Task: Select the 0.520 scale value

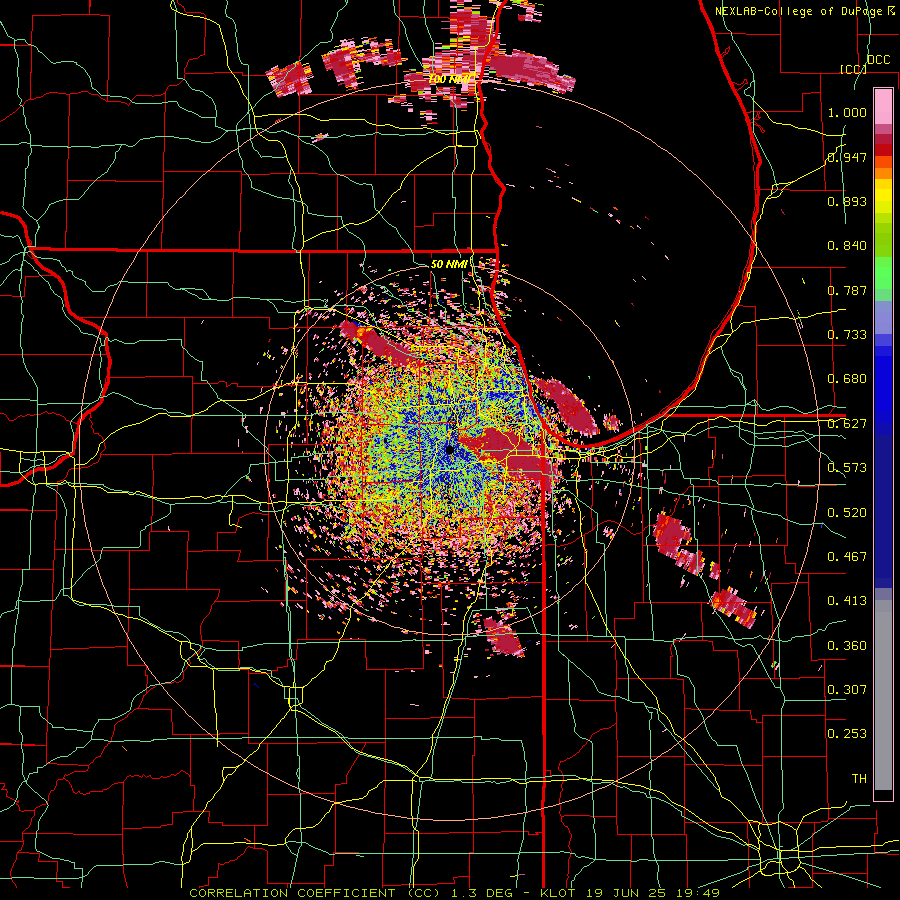Action: (847, 513)
